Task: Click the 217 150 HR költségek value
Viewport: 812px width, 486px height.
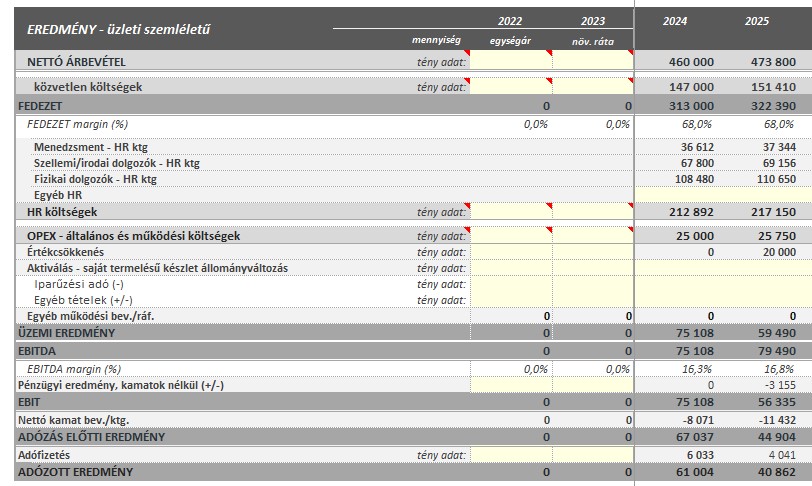Action: [773, 212]
